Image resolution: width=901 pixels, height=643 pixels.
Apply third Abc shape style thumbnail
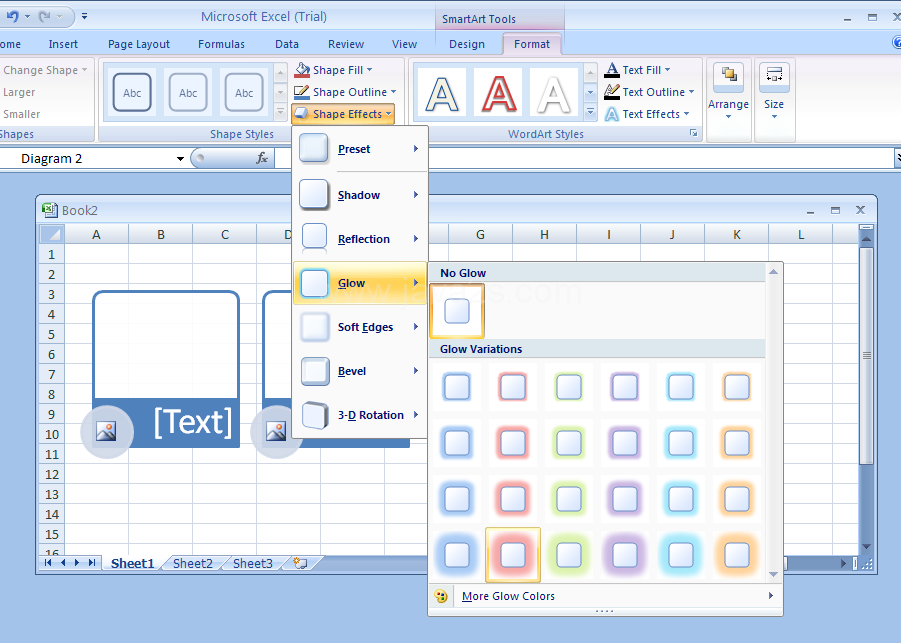[x=244, y=92]
